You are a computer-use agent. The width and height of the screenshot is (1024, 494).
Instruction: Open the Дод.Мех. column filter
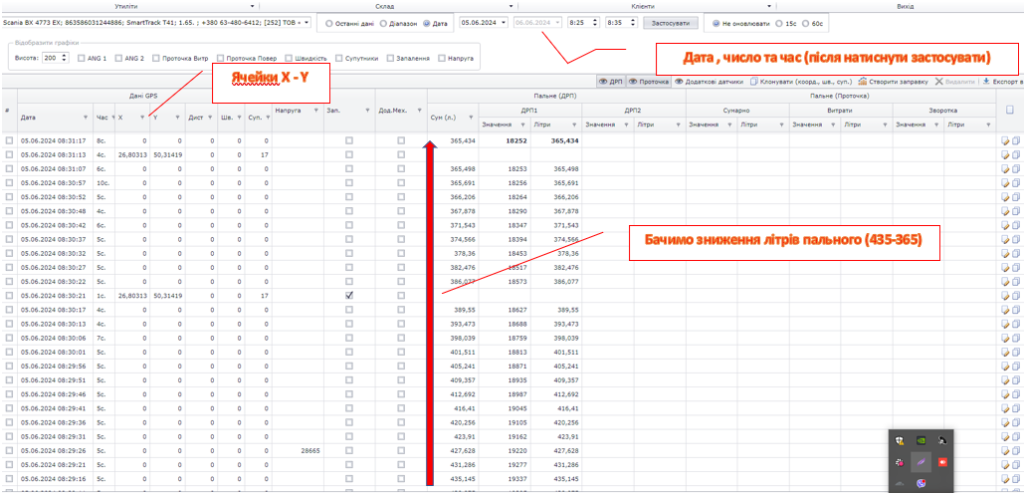[x=419, y=110]
